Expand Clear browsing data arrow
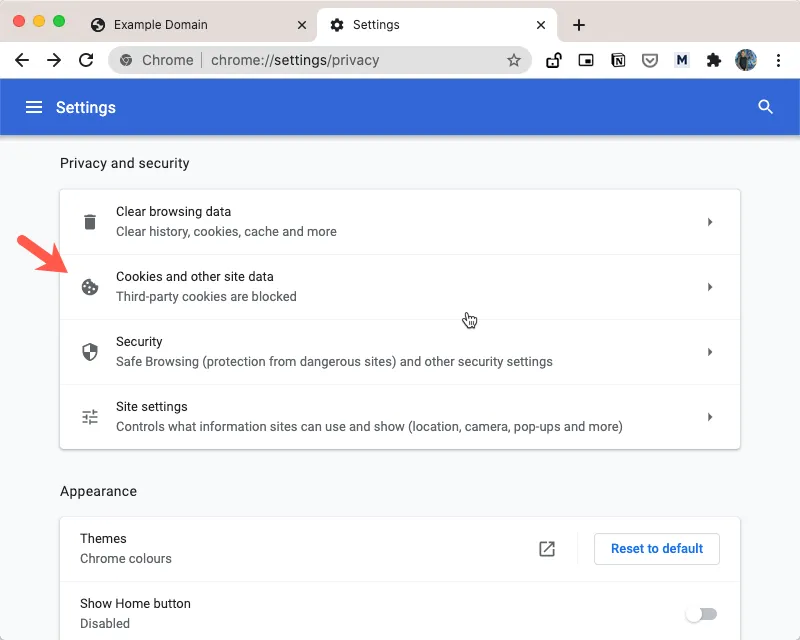Screen dimensions: 800x640 (710, 222)
